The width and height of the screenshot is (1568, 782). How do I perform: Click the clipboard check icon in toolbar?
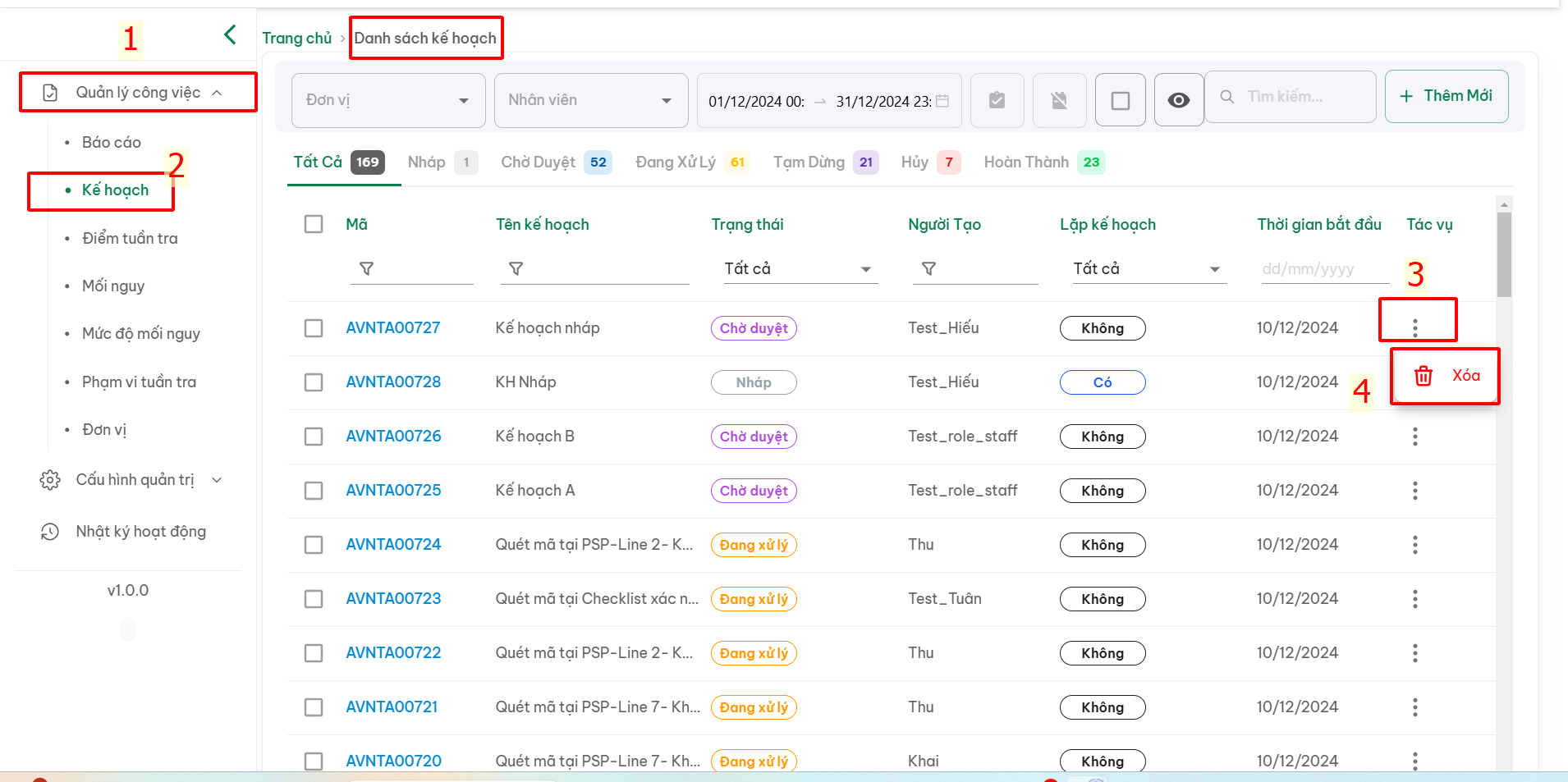point(997,100)
